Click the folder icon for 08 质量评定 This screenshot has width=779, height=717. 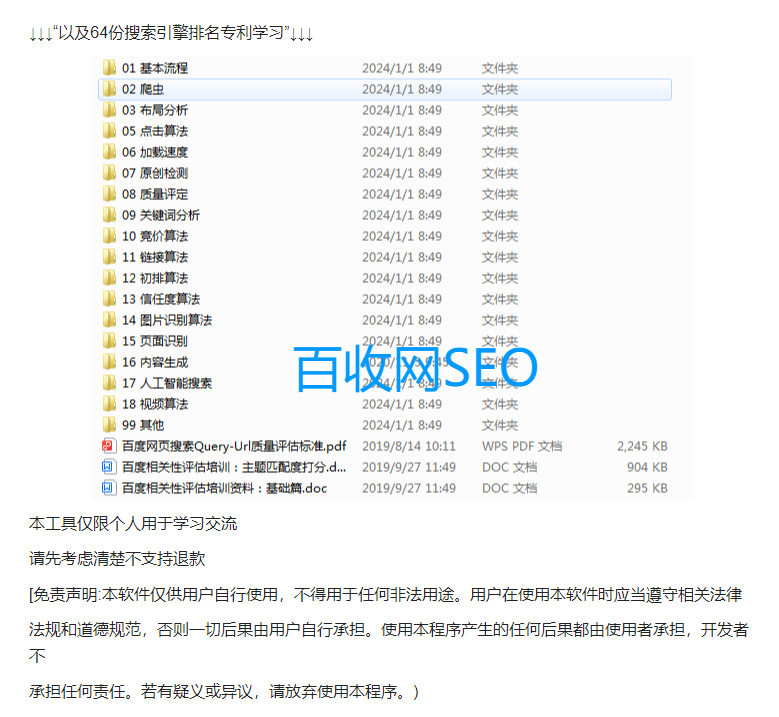tap(109, 194)
